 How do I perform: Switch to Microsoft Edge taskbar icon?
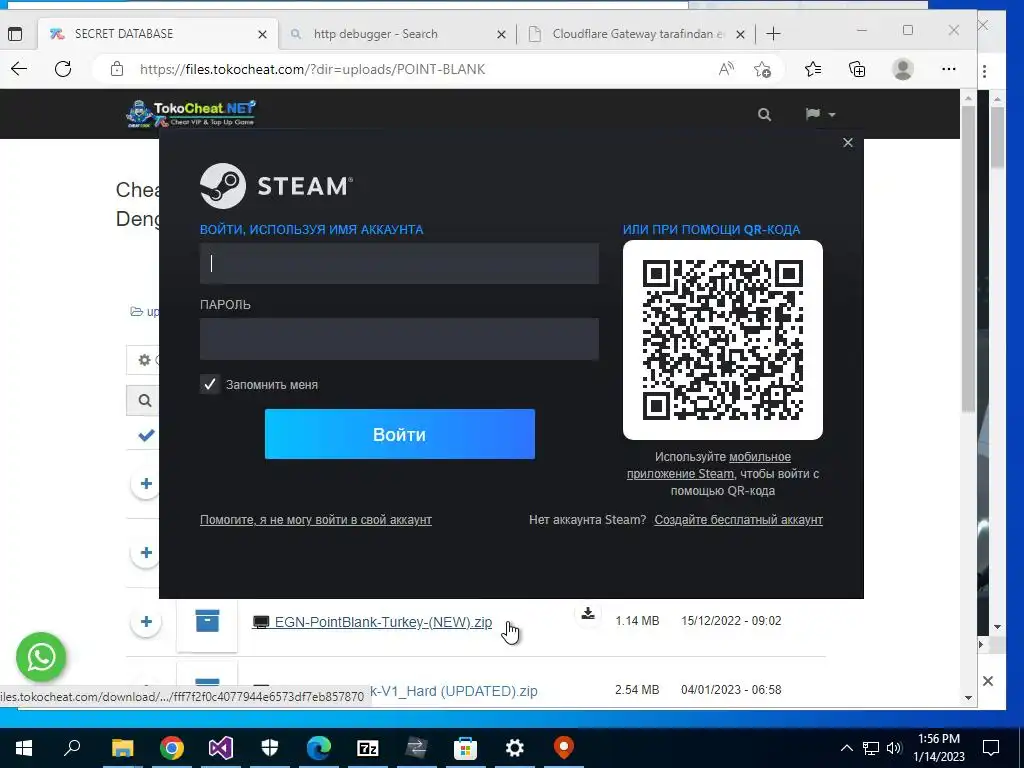(x=319, y=748)
